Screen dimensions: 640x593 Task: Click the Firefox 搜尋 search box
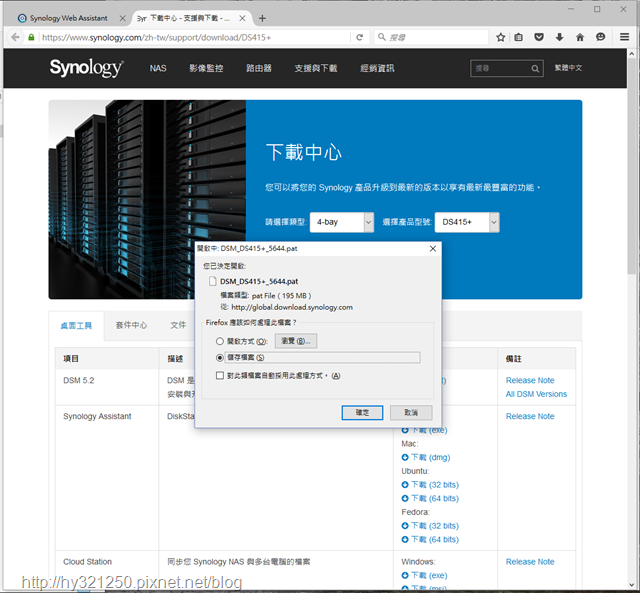point(431,37)
